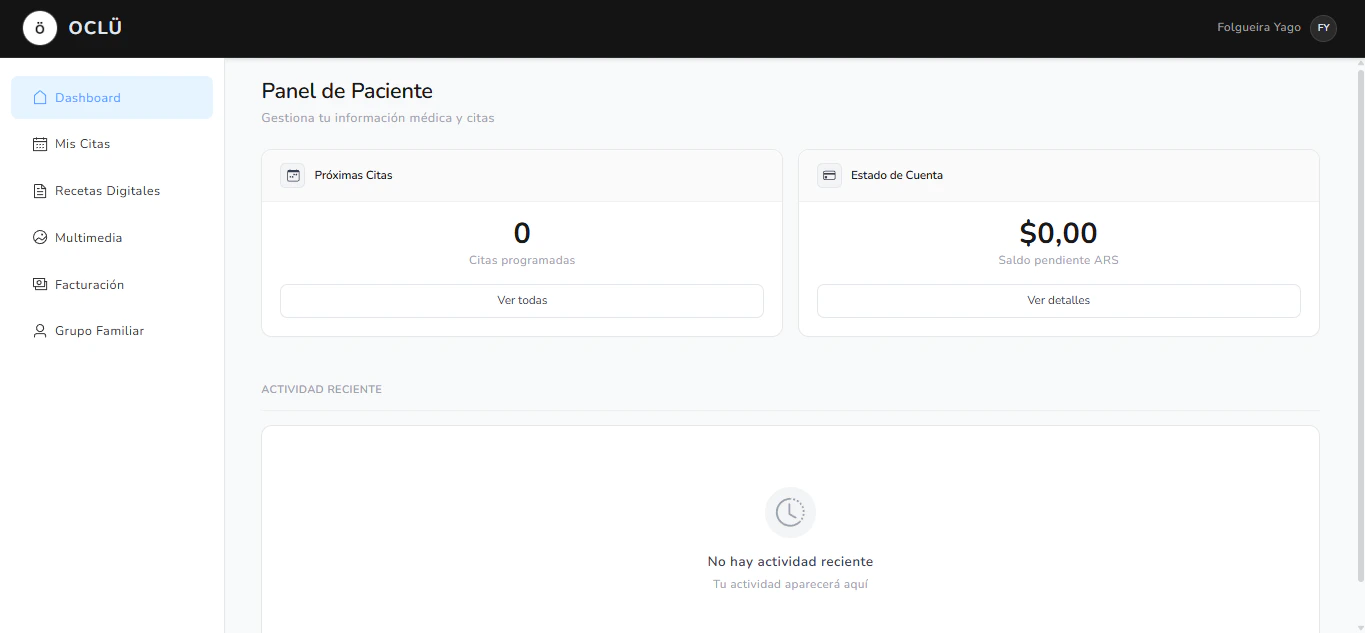Click the Recetas Digitales document icon
Image resolution: width=1365 pixels, height=633 pixels.
[x=40, y=191]
